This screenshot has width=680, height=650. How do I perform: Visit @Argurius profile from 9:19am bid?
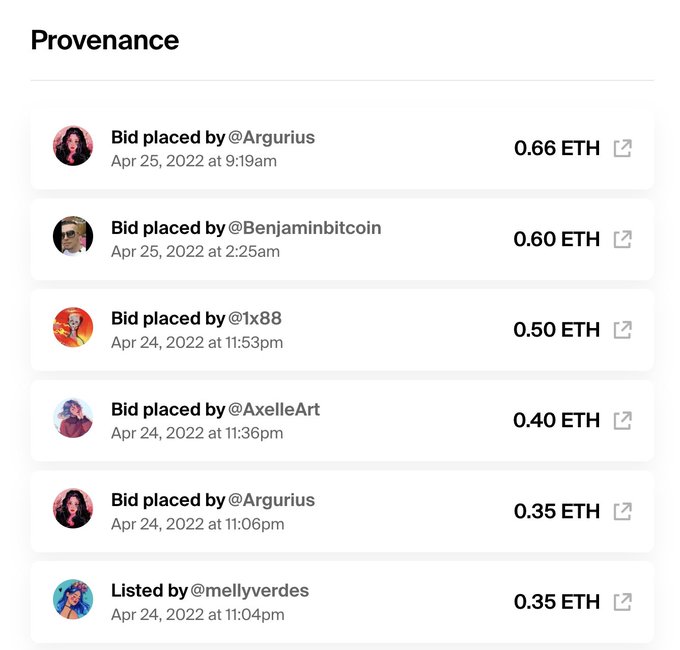(x=271, y=138)
